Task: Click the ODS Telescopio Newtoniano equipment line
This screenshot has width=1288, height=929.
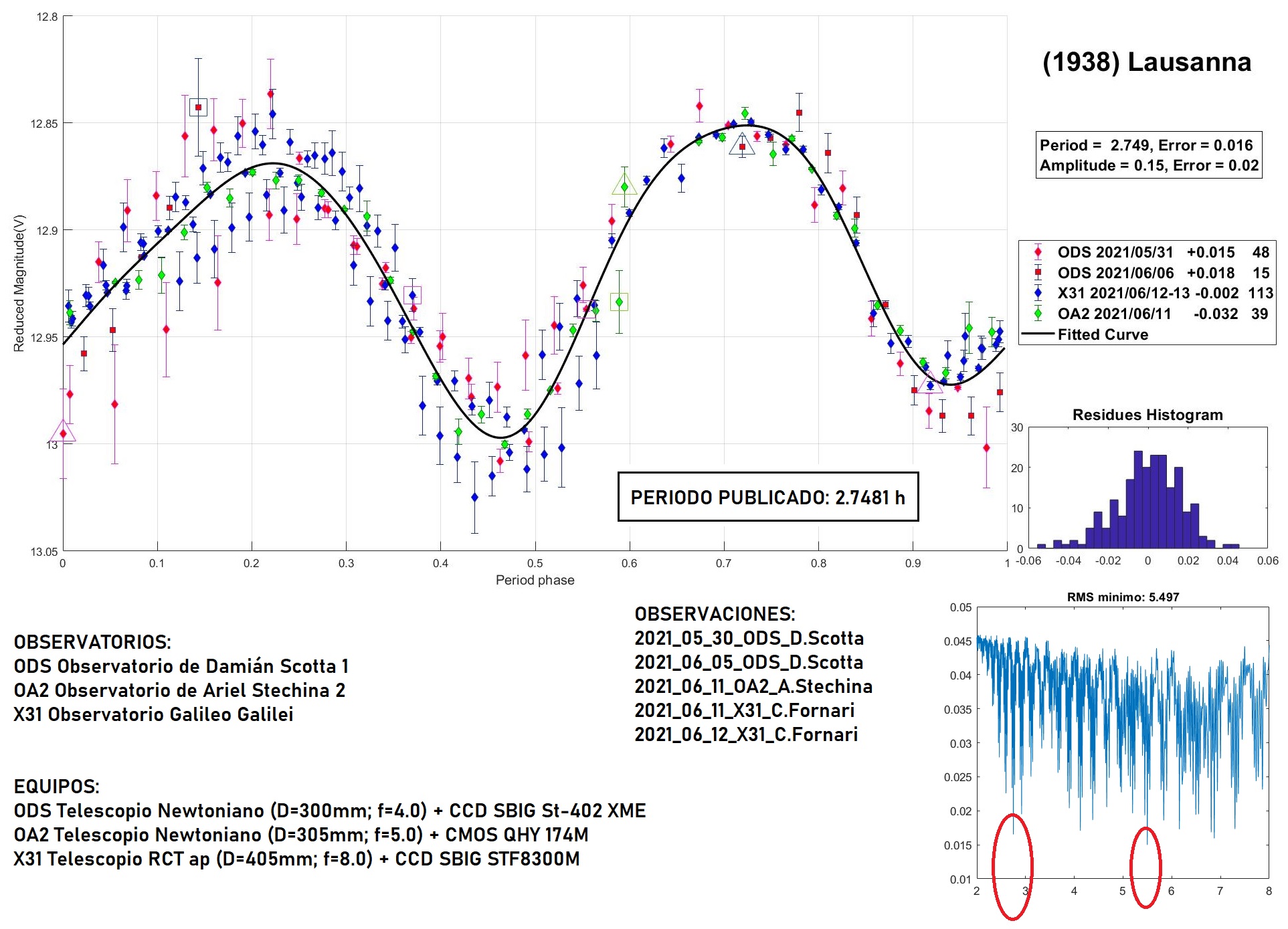Action: point(330,811)
